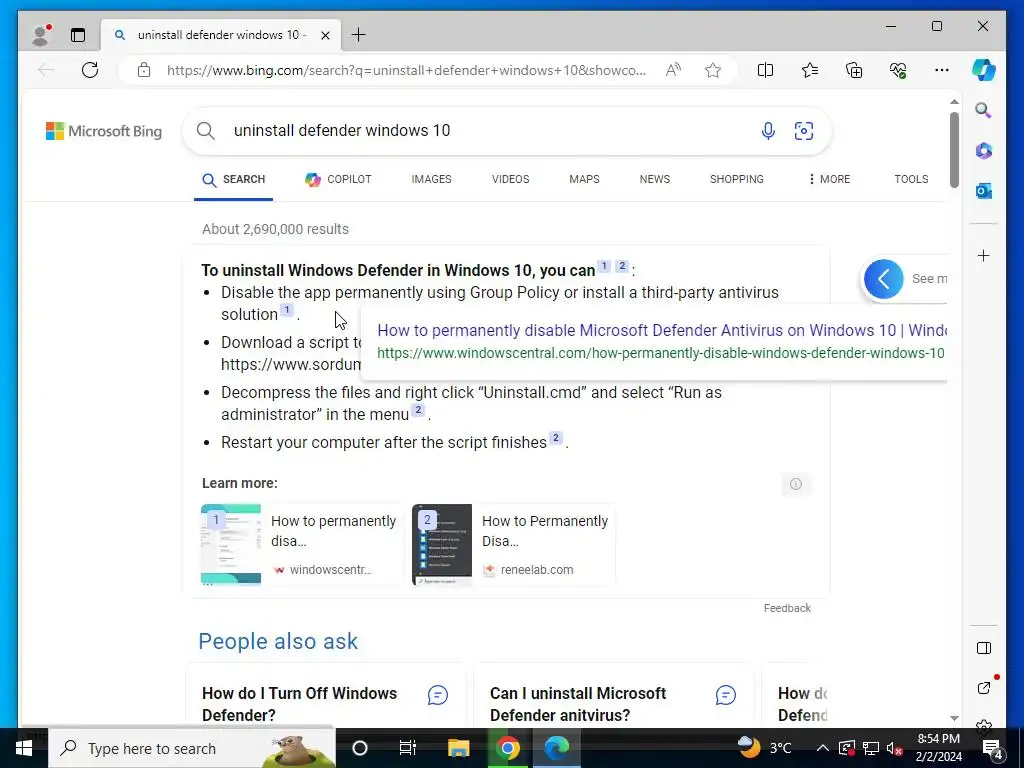Open Google Chrome from taskbar
The image size is (1024, 768).
[x=507, y=748]
